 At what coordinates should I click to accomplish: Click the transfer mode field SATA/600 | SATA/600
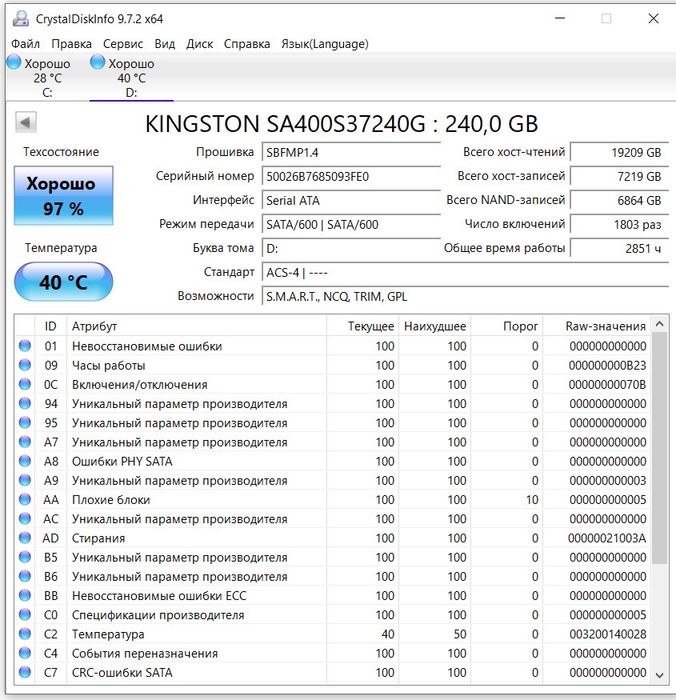[351, 225]
